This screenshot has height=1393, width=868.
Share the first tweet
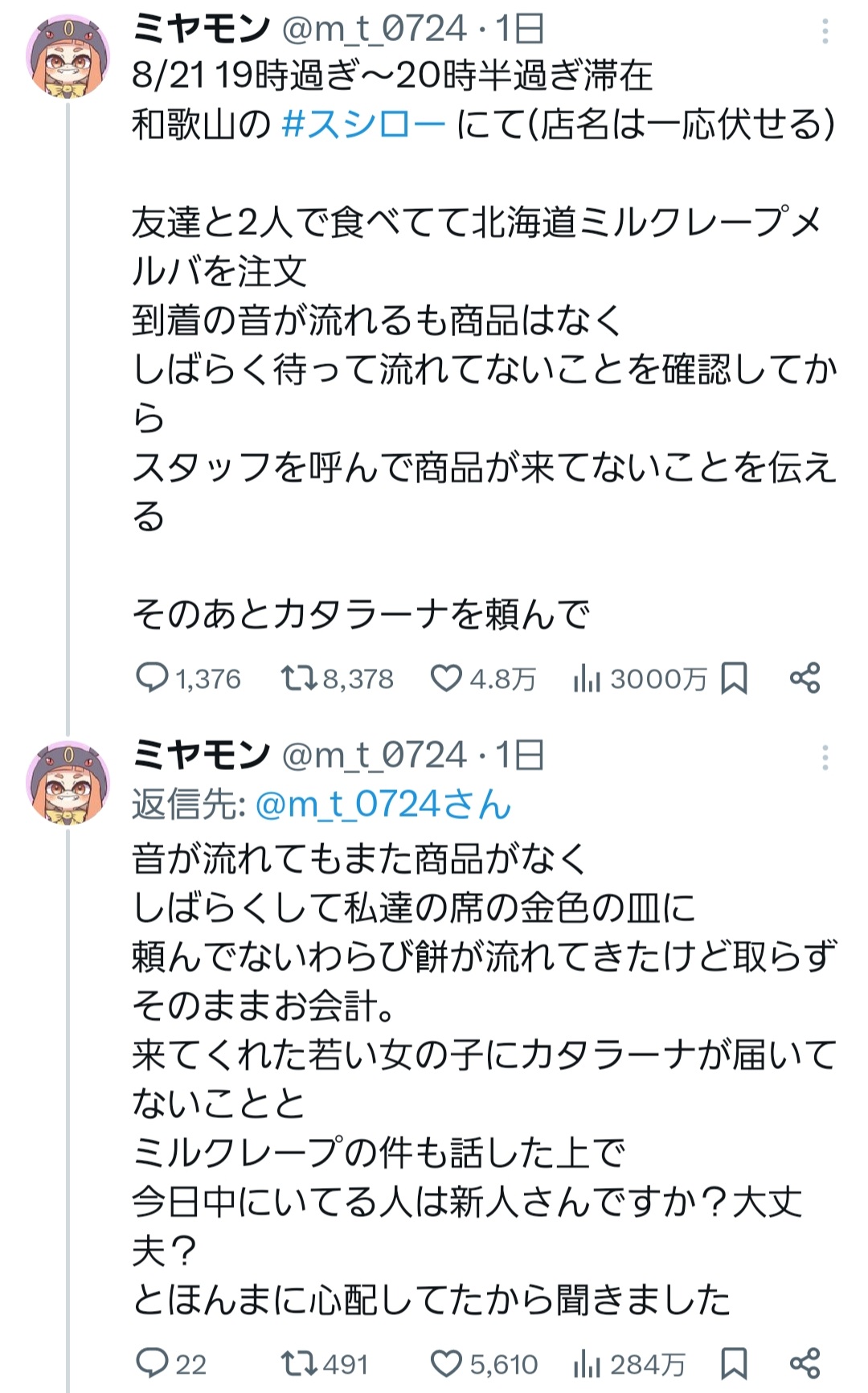coord(805,678)
